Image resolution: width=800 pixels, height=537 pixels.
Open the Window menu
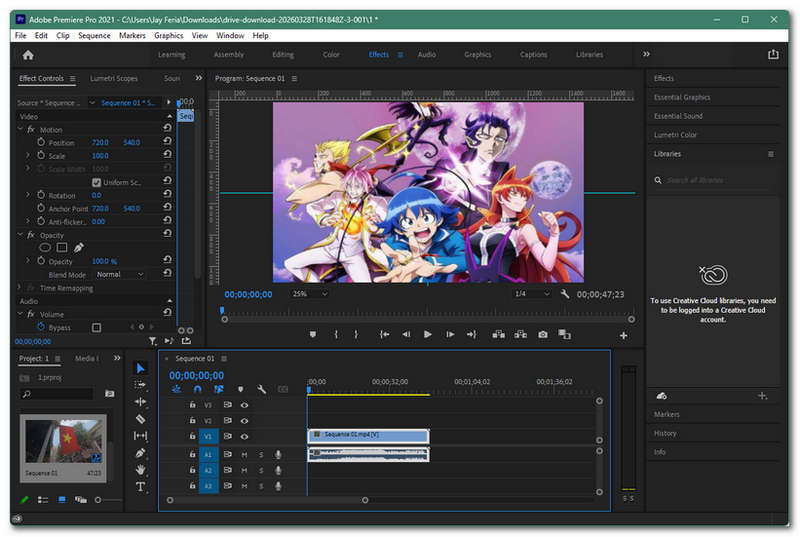pos(230,35)
